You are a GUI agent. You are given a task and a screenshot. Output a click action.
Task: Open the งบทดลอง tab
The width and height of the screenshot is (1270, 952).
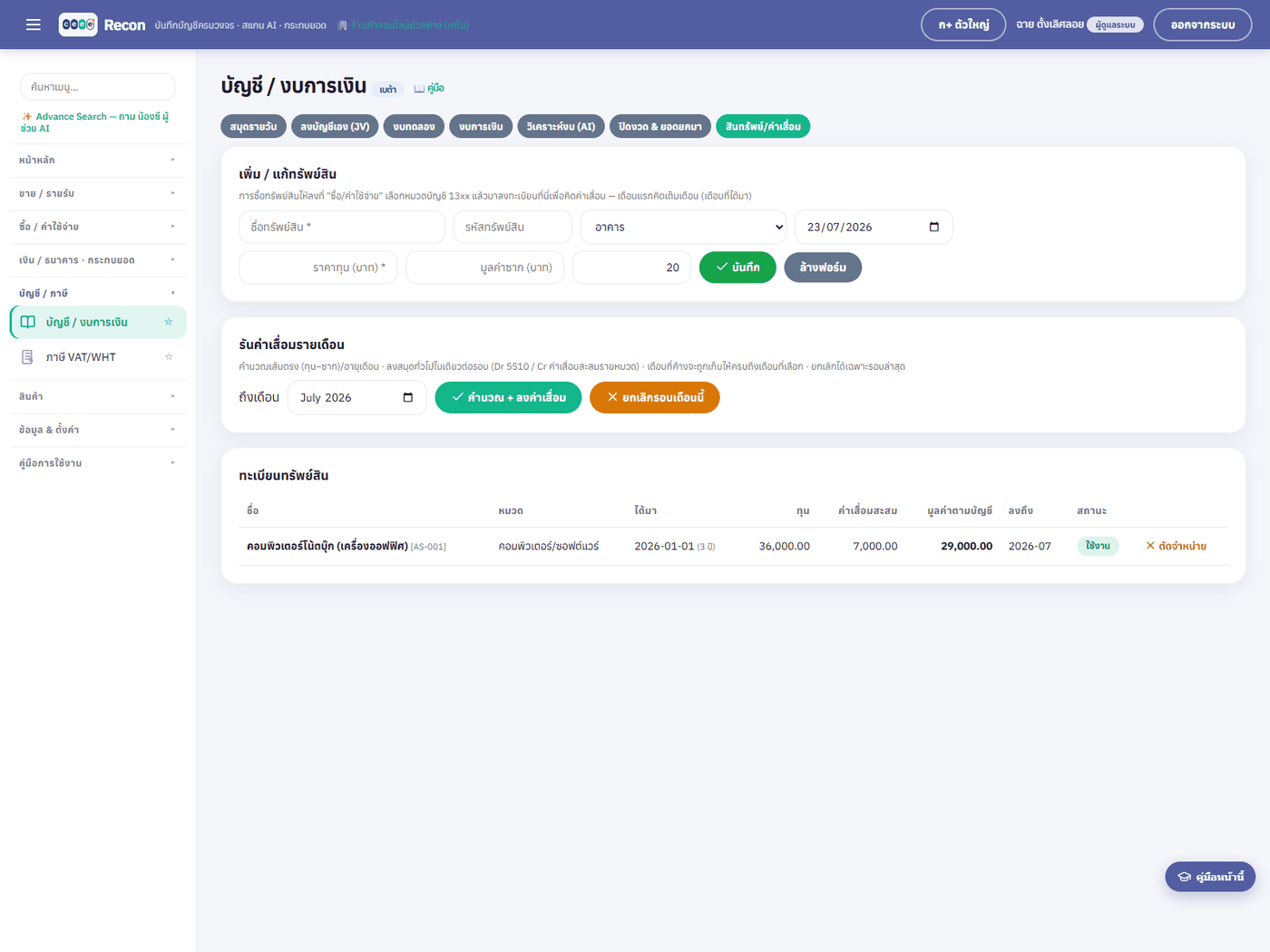pyautogui.click(x=414, y=126)
